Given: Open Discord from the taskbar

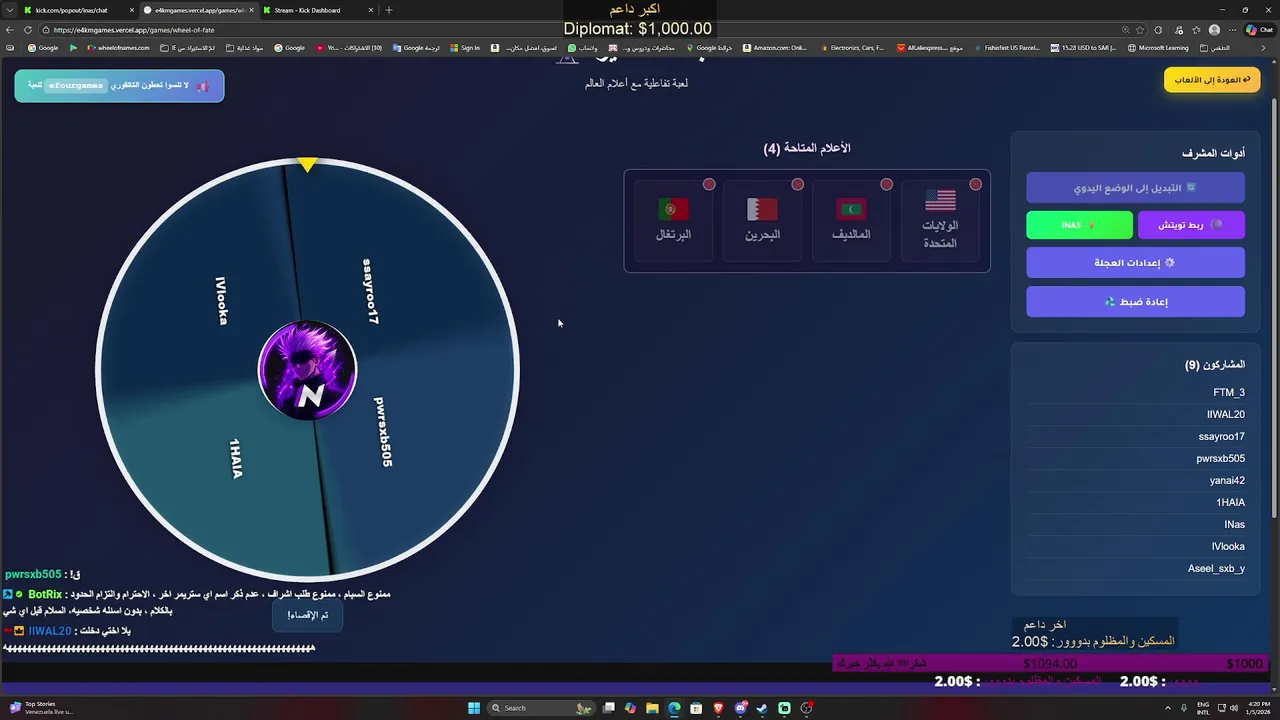Looking at the screenshot, I should (x=740, y=708).
